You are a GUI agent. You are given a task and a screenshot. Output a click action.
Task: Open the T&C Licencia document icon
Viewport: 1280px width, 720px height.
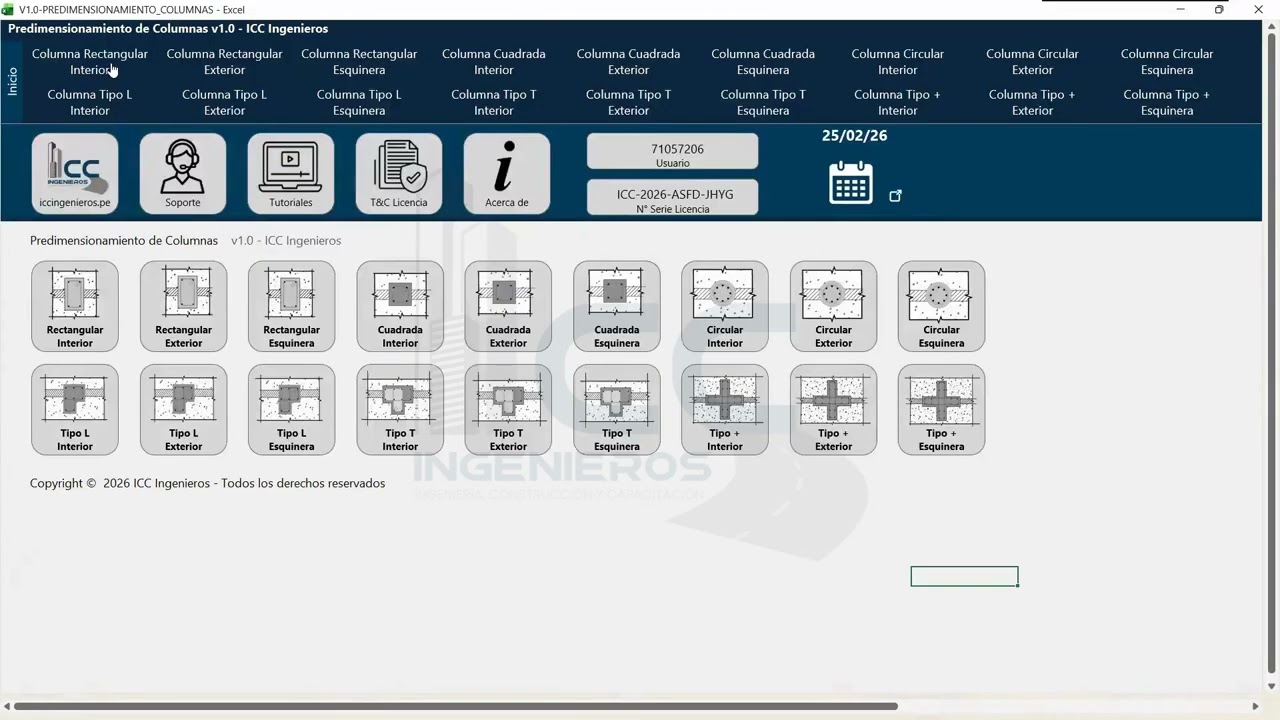(399, 174)
